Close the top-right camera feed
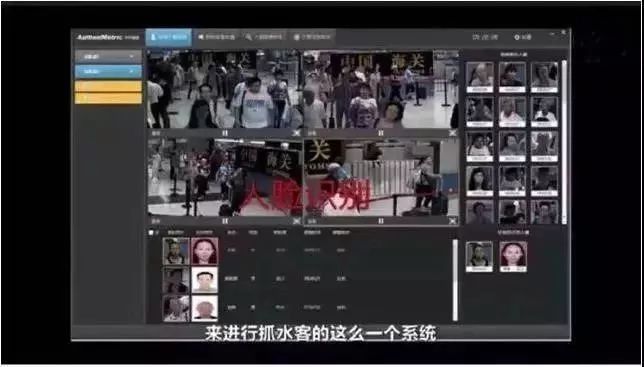Image resolution: width=644 pixels, height=367 pixels. pyautogui.click(x=453, y=133)
